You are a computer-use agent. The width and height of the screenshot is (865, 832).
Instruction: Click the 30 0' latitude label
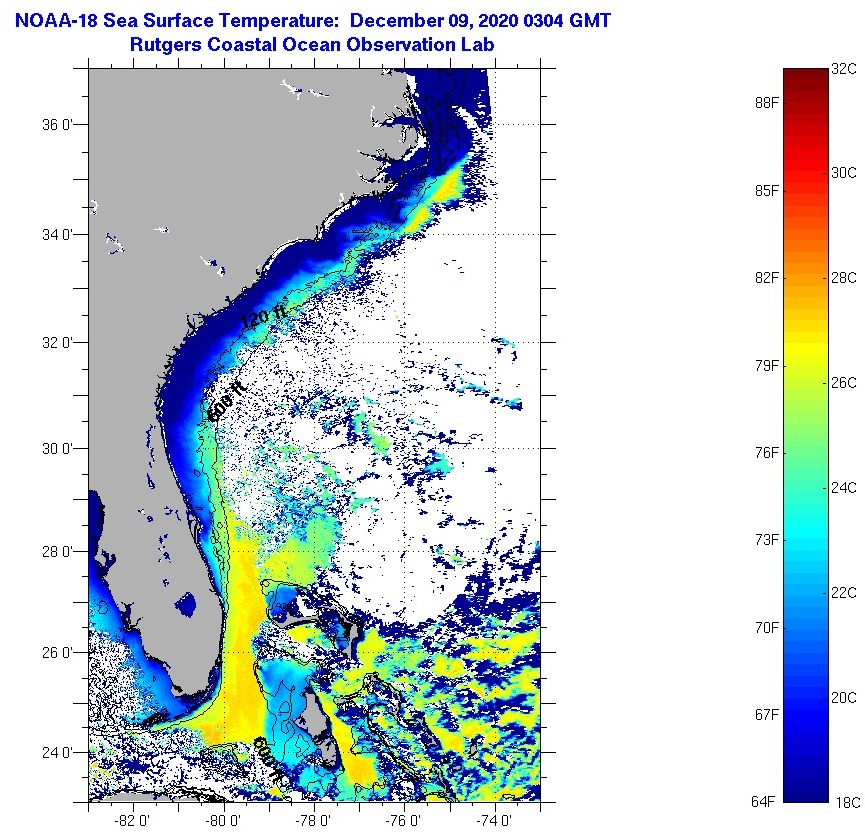tap(57, 449)
